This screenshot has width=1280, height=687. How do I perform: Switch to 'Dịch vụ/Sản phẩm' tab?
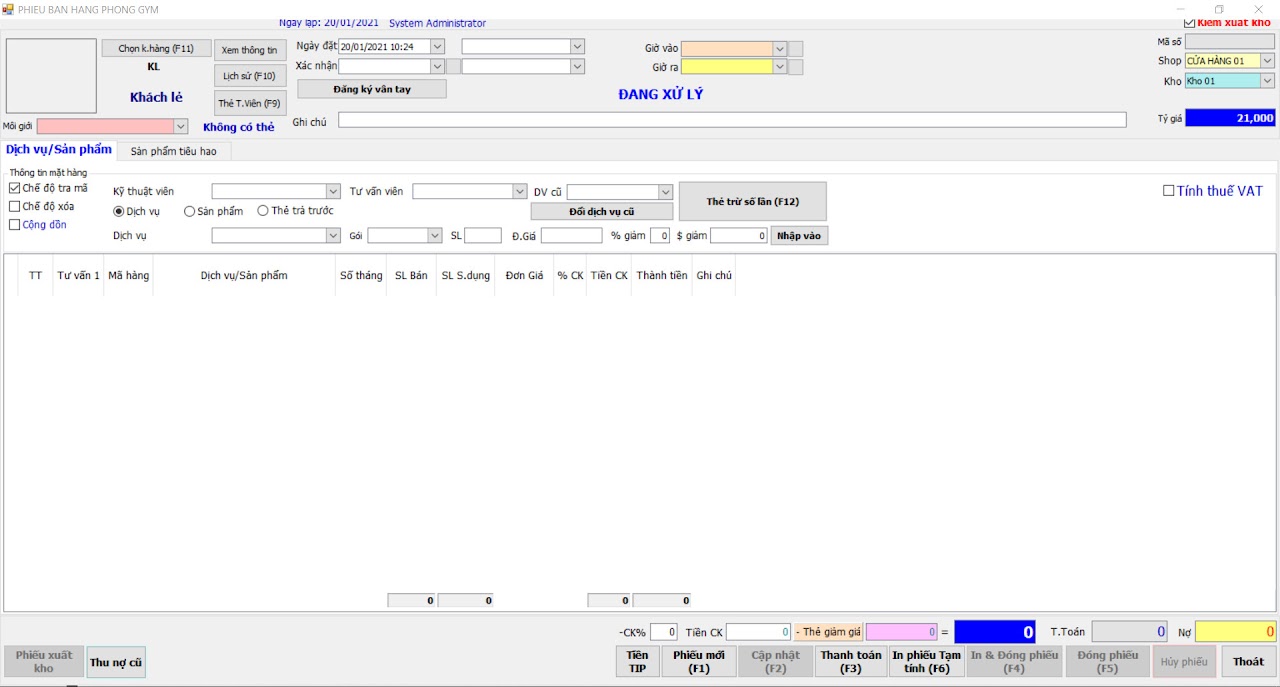(59, 150)
